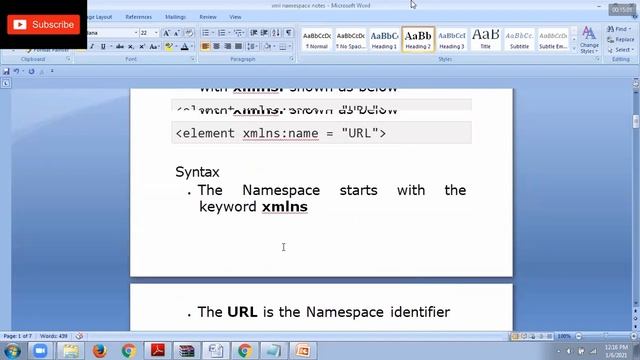Click the Shading paint bucket icon
Screen dimensions: 640x360
tap(267, 47)
